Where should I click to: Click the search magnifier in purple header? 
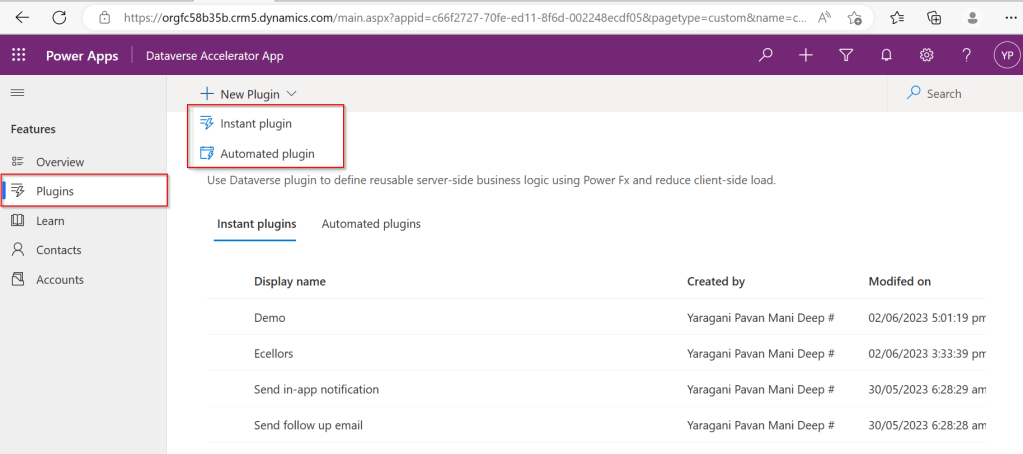click(x=766, y=55)
